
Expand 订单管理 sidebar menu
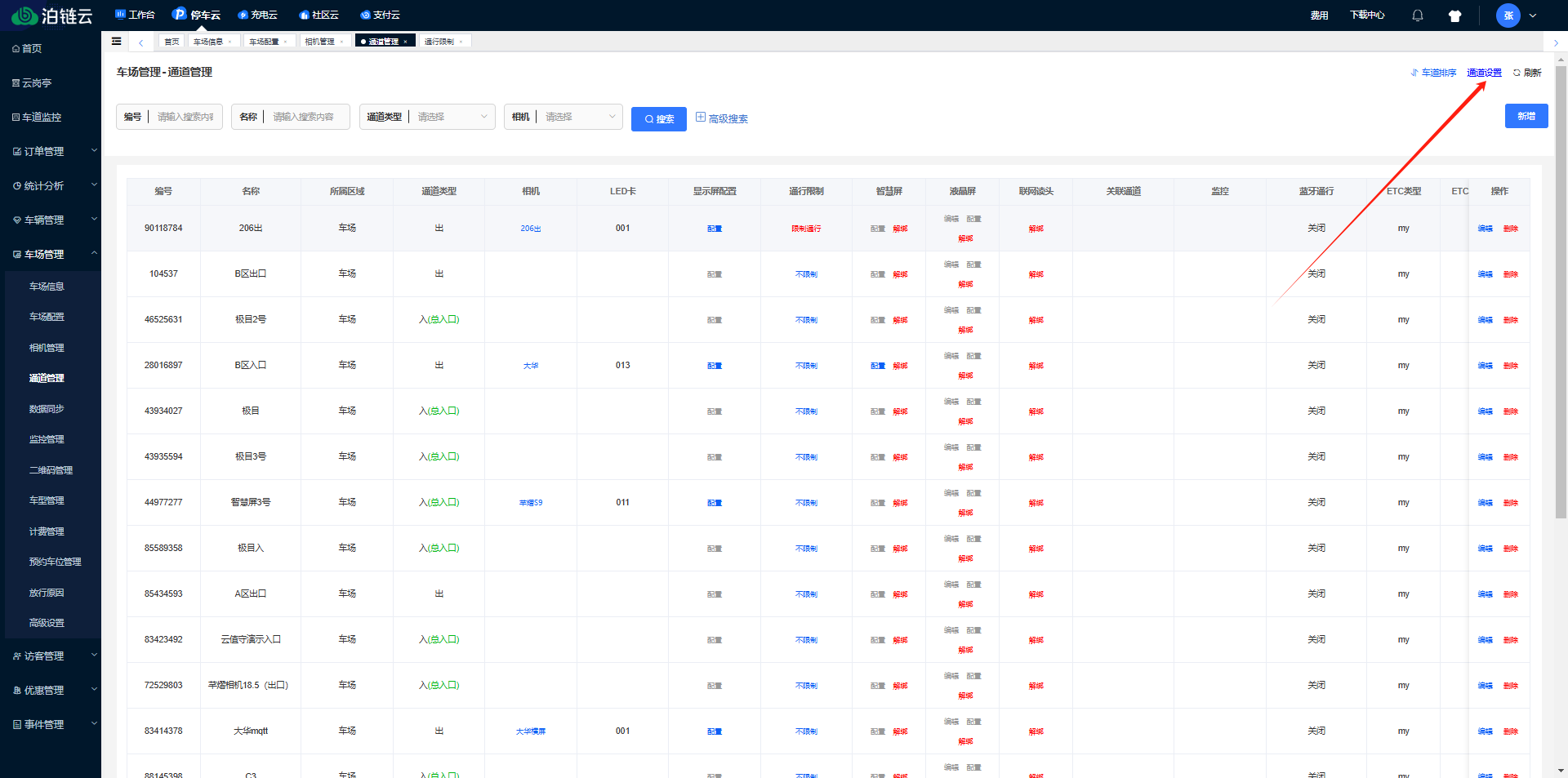coord(51,151)
